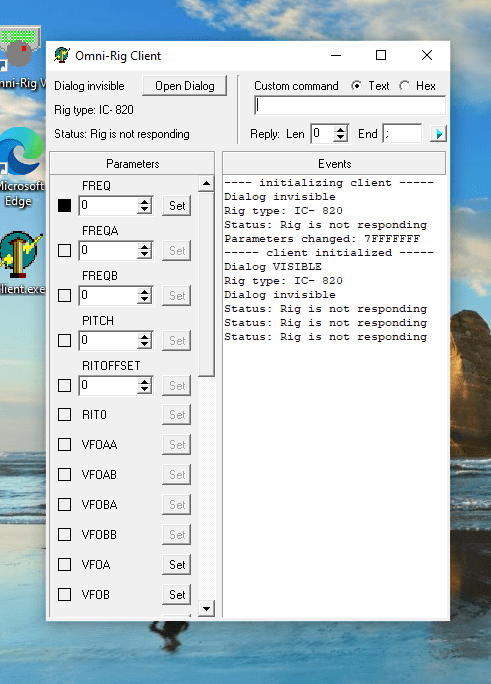The image size is (491, 684).
Task: Increment the RITOFFSET value using the up arrow
Action: tap(144, 381)
